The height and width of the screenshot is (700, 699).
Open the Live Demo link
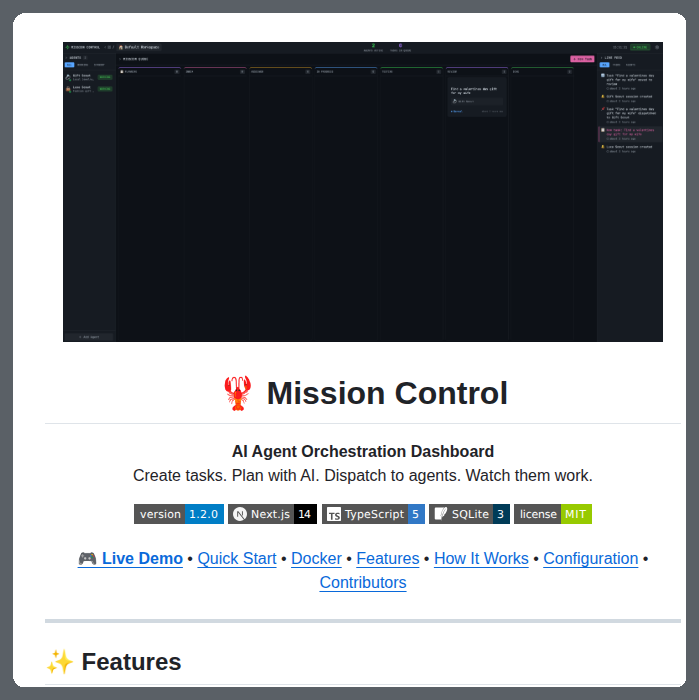tap(130, 558)
